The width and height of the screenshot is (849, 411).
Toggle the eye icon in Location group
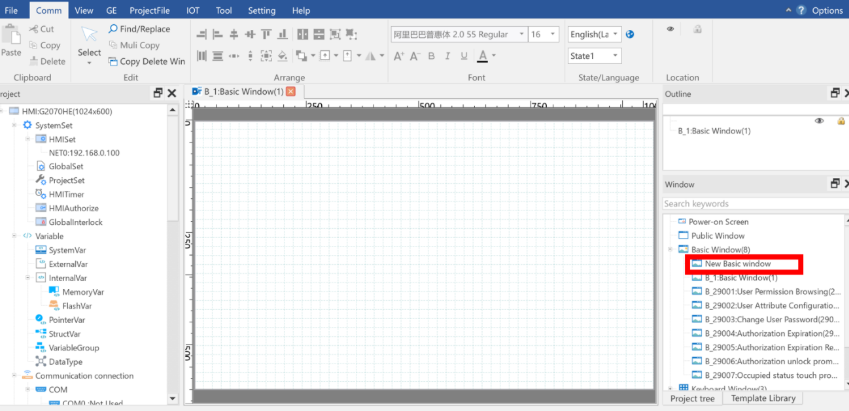(670, 29)
